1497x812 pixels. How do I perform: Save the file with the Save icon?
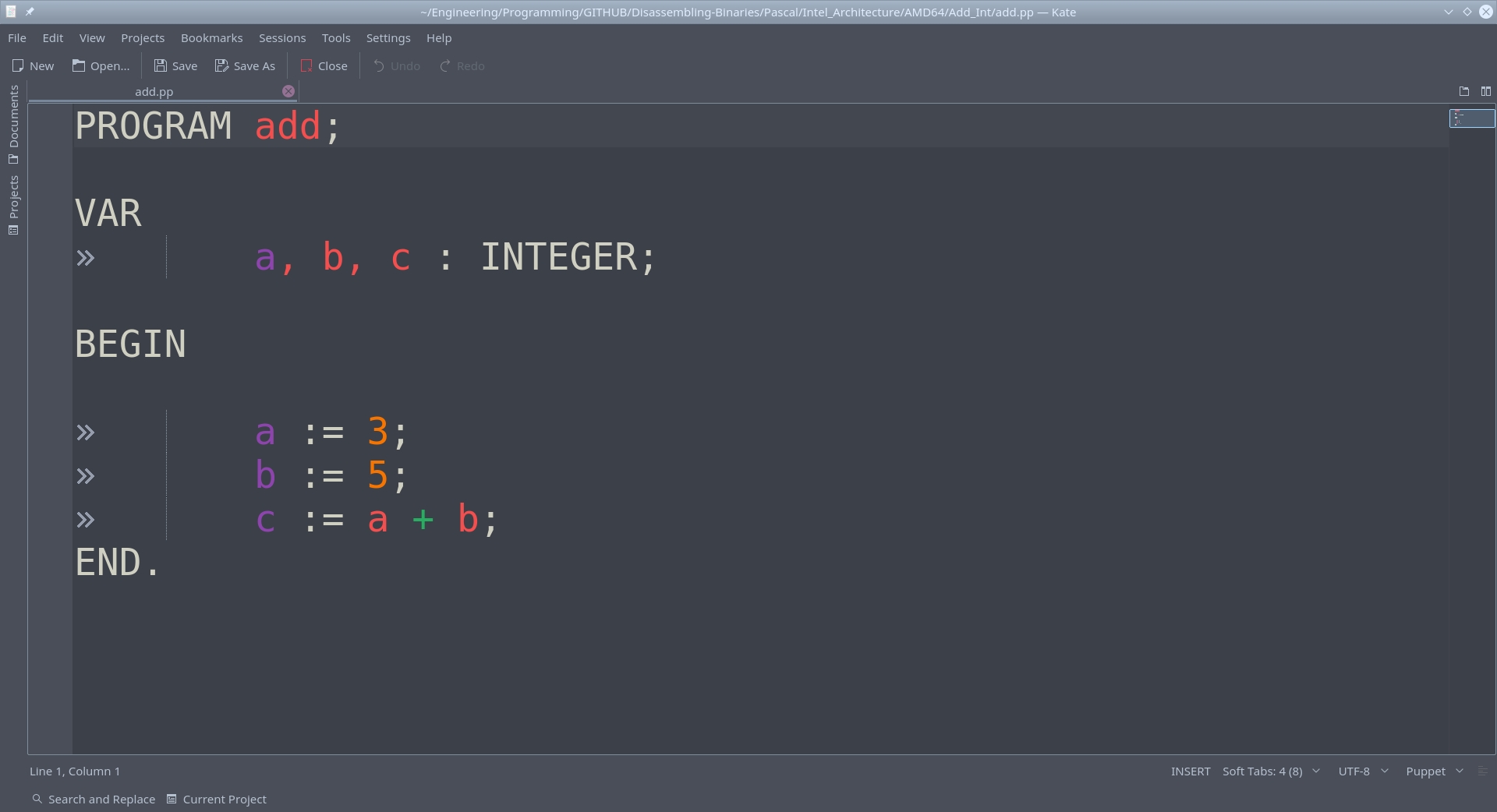(161, 66)
